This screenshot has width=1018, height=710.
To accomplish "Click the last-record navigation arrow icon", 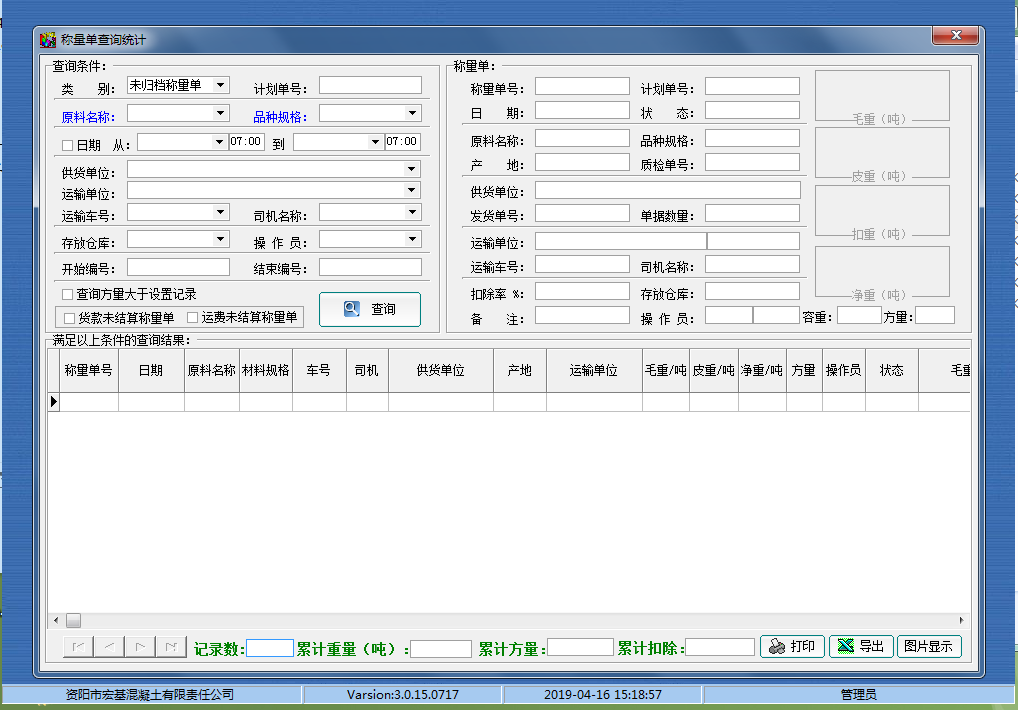I will (170, 647).
